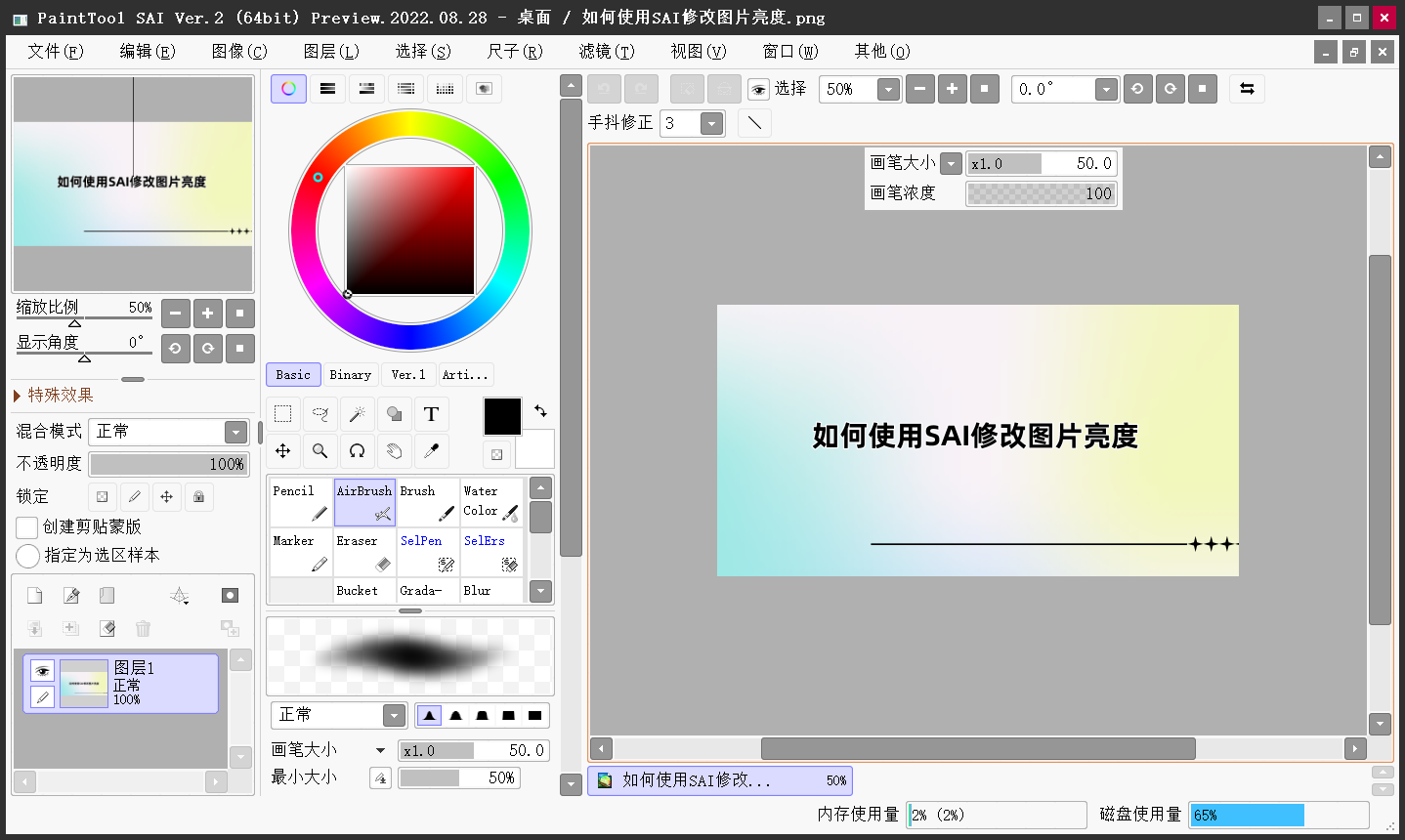Swap foreground and background colors
Screen dimensions: 1405x840
pyautogui.click(x=540, y=411)
